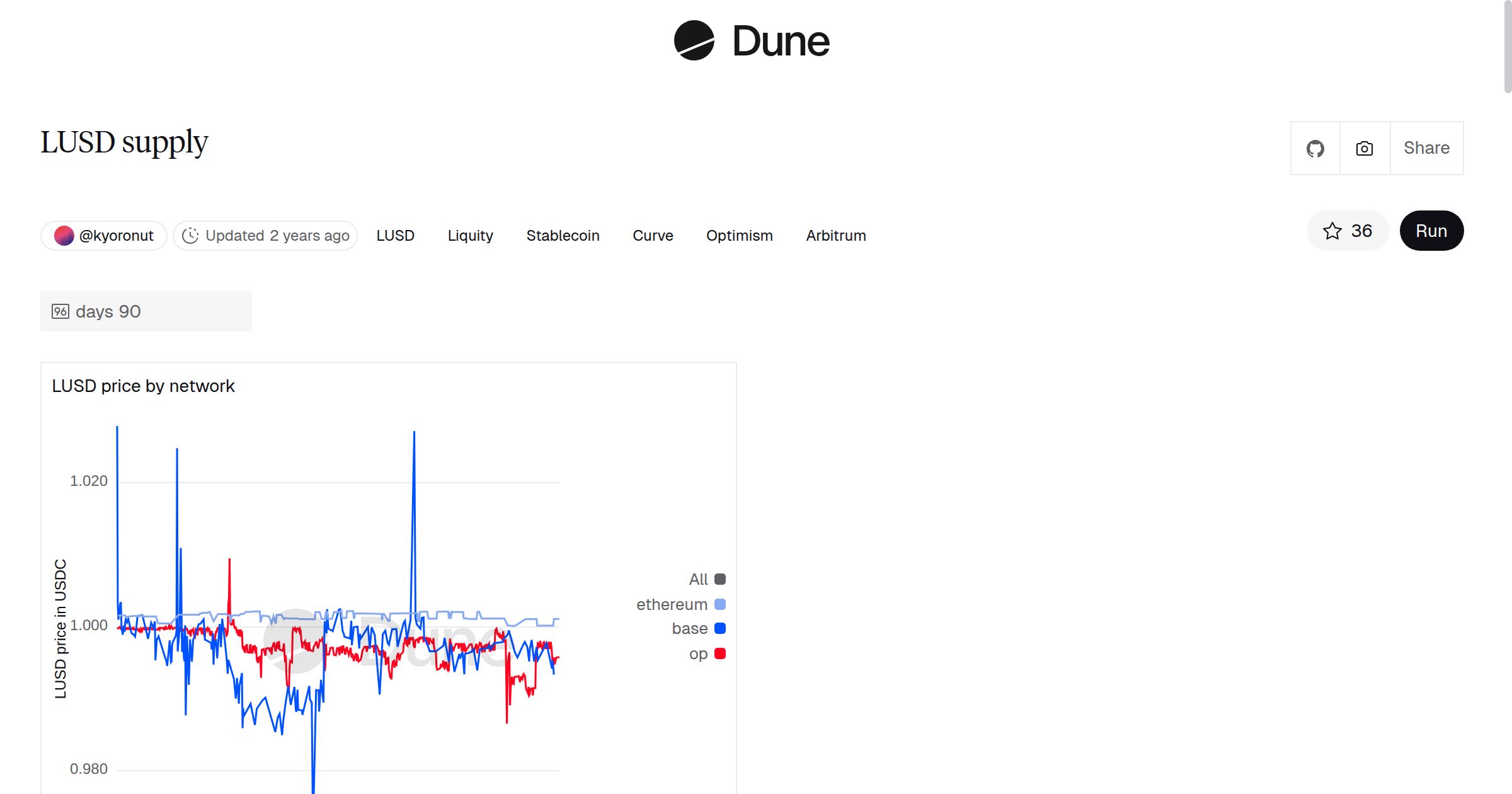Click the page vertical scrollbar
Screen dimensions: 1512x794
tap(1507, 47)
